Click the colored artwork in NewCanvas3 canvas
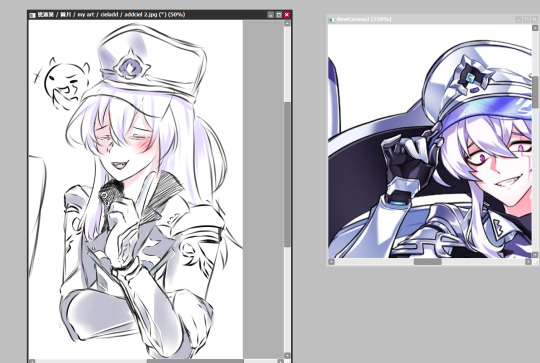The height and width of the screenshot is (363, 540). tap(430, 141)
